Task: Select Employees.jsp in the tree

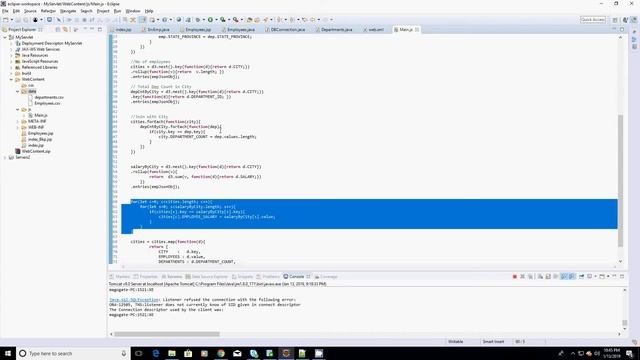Action: tap(40, 133)
